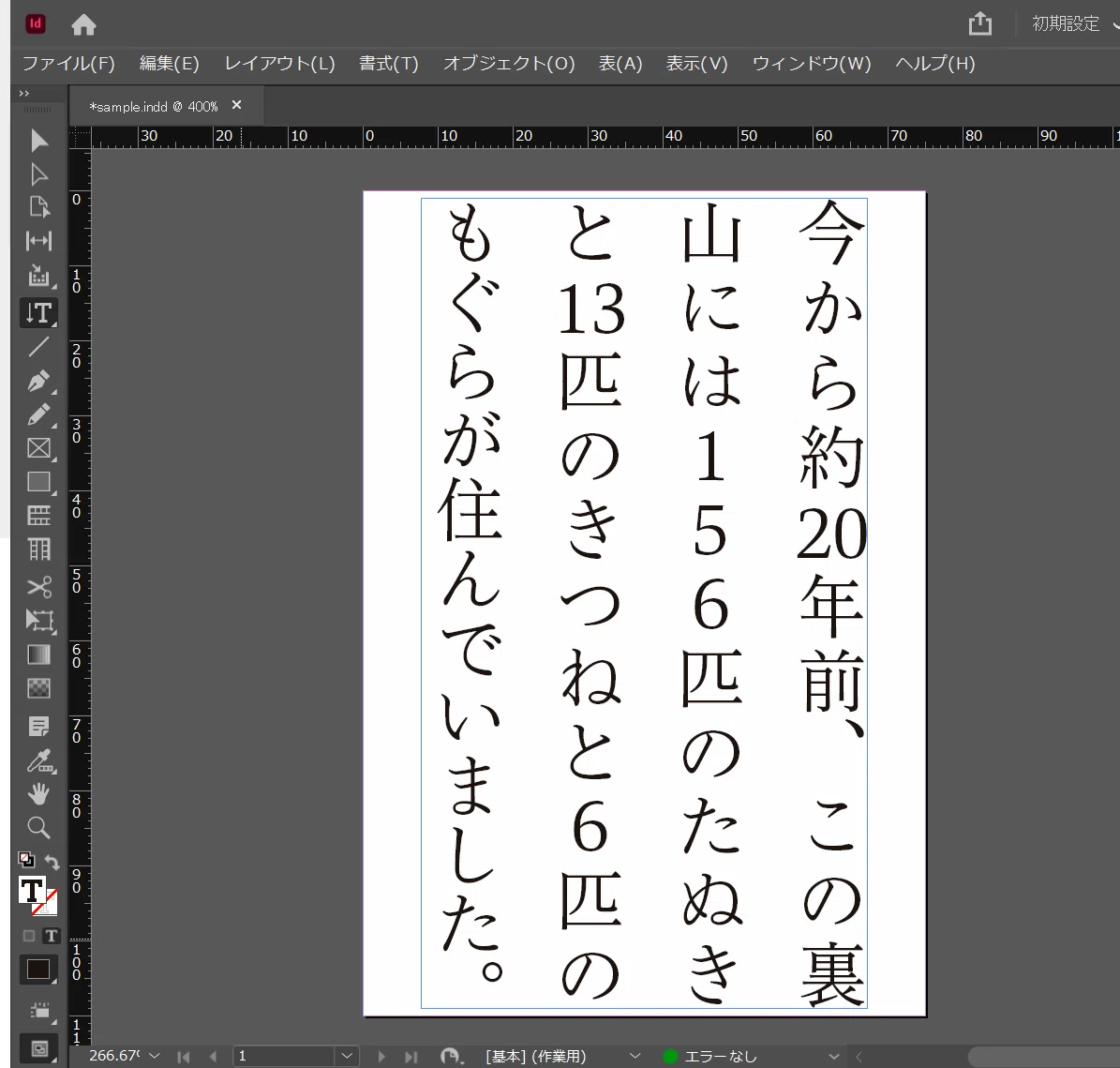Go to the next page
This screenshot has width=1120, height=1068.
click(381, 1056)
